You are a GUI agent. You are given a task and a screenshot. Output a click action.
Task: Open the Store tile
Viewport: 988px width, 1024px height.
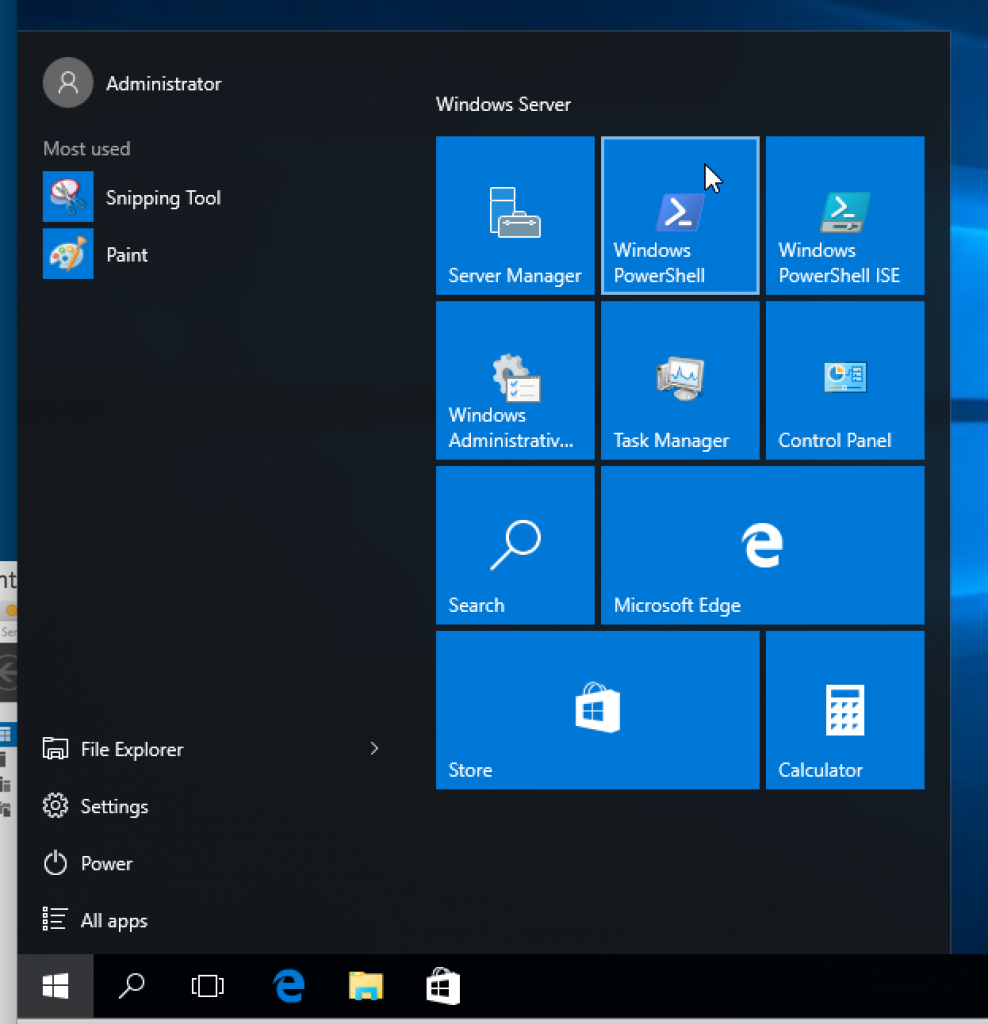coord(597,710)
